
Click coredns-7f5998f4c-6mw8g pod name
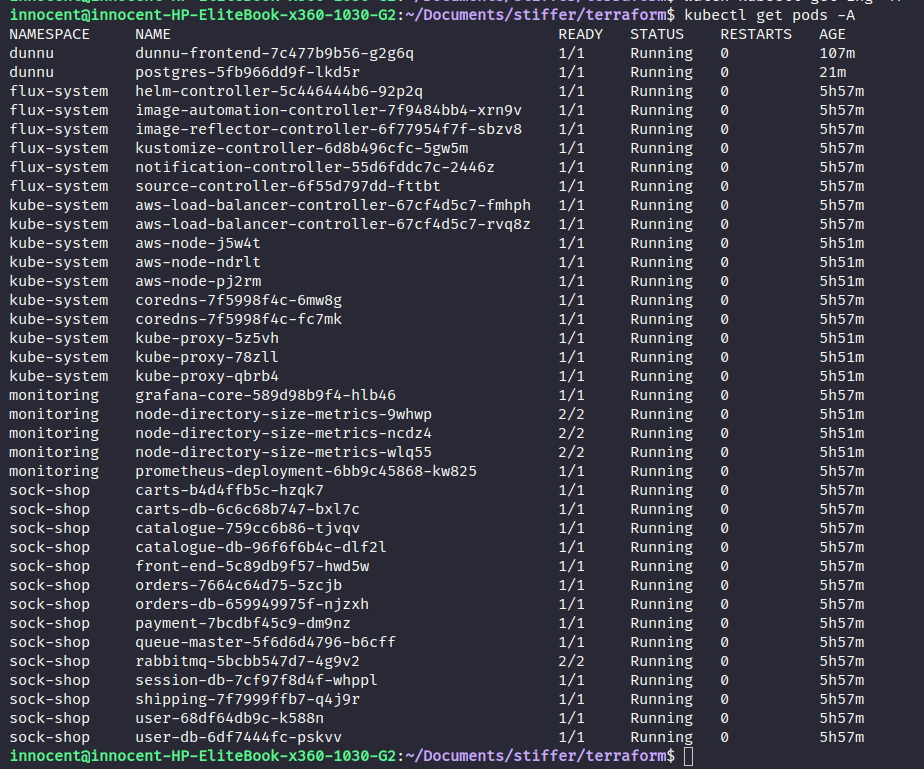[239, 301]
